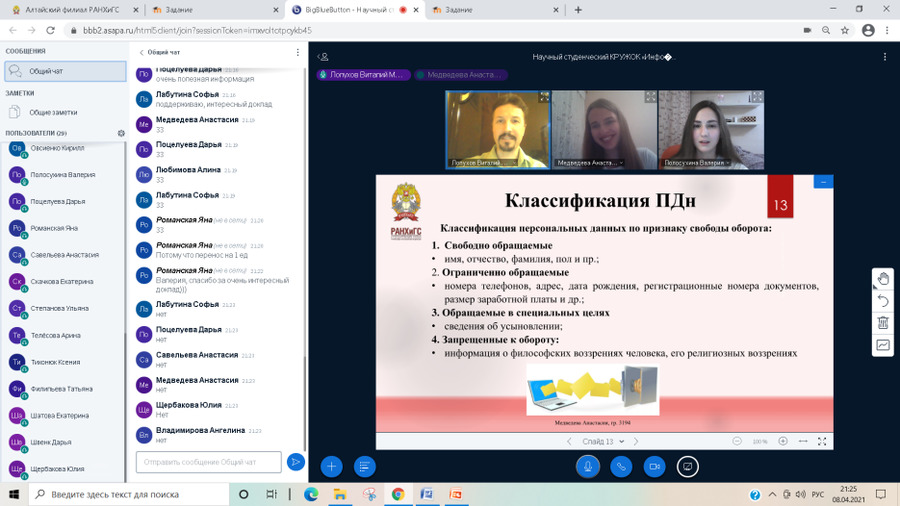Image resolution: width=900 pixels, height=506 pixels.
Task: Toggle the webcam share button
Action: click(x=654, y=466)
